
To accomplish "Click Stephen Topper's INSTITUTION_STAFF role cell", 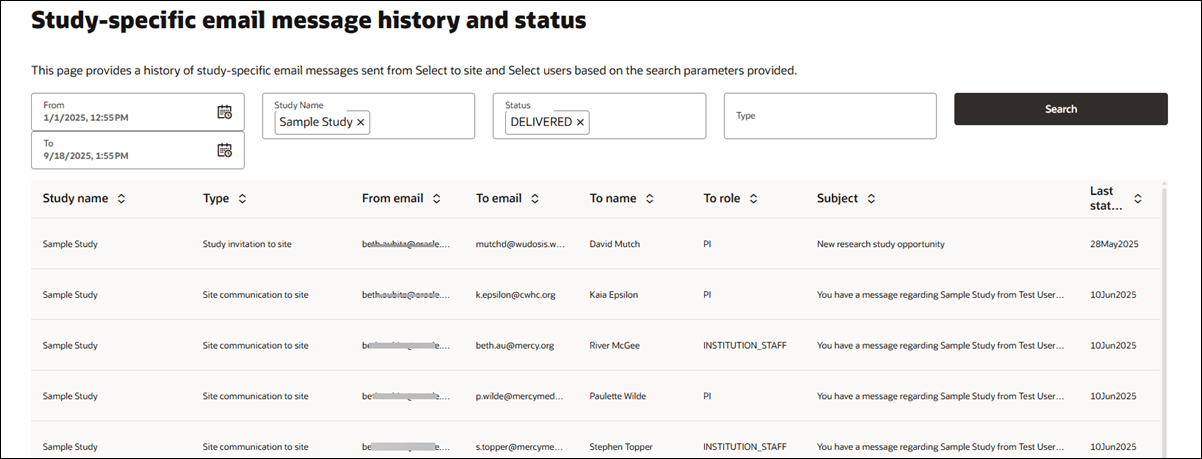I will (x=745, y=446).
